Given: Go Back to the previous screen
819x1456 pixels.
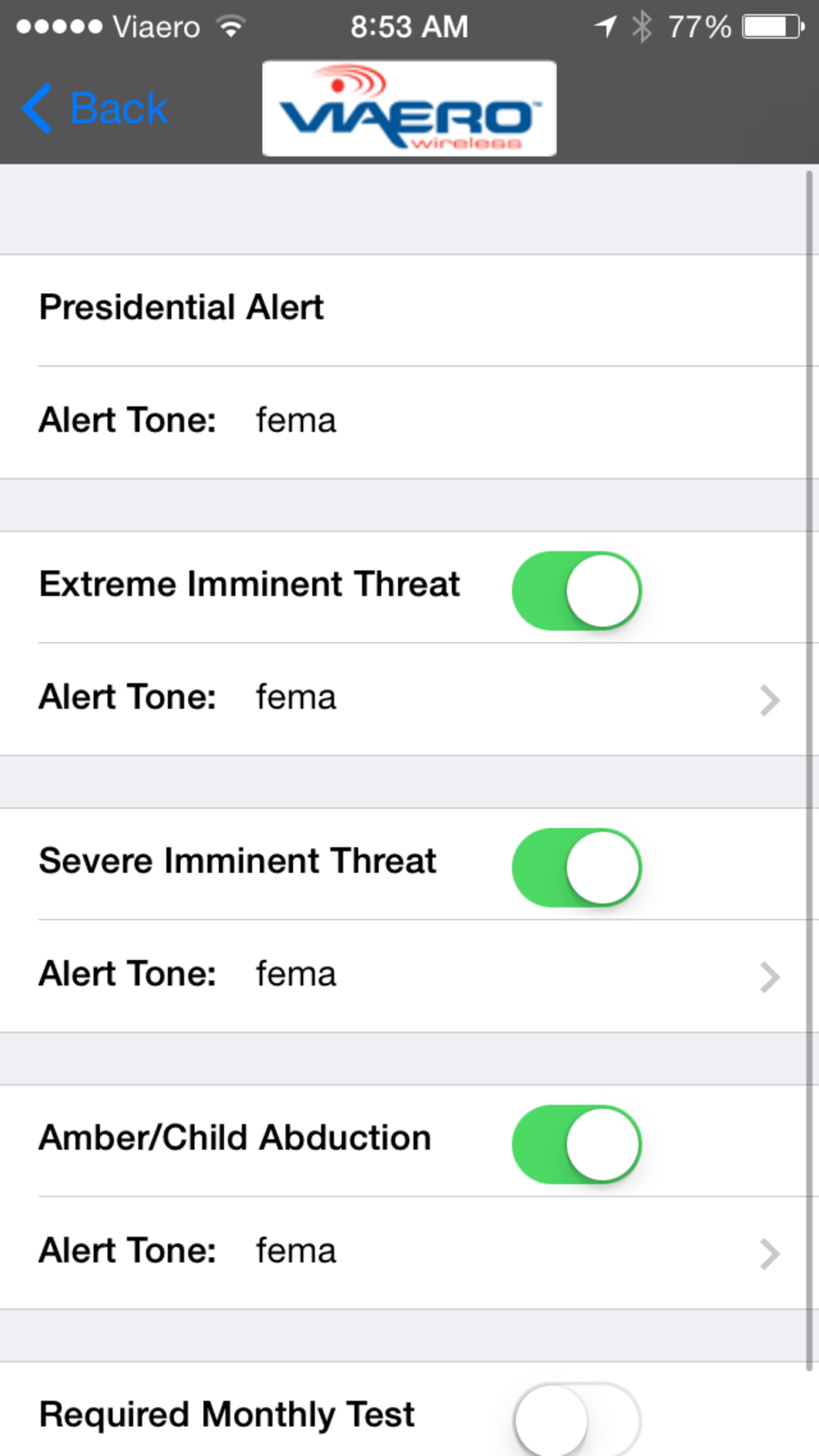Looking at the screenshot, I should (95, 108).
